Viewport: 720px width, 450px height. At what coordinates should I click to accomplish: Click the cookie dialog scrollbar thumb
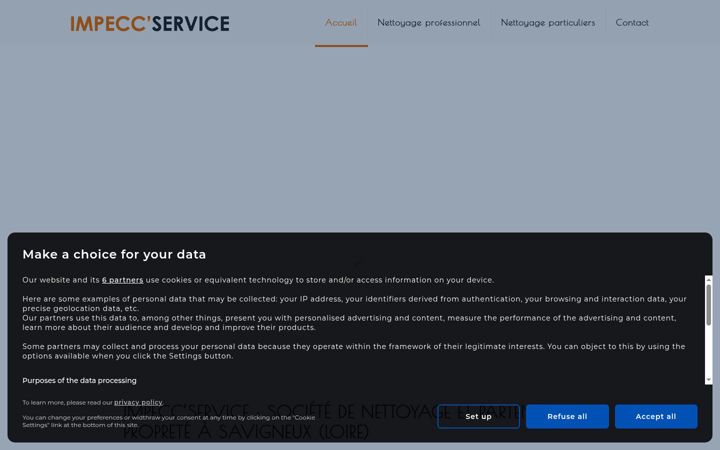(709, 305)
